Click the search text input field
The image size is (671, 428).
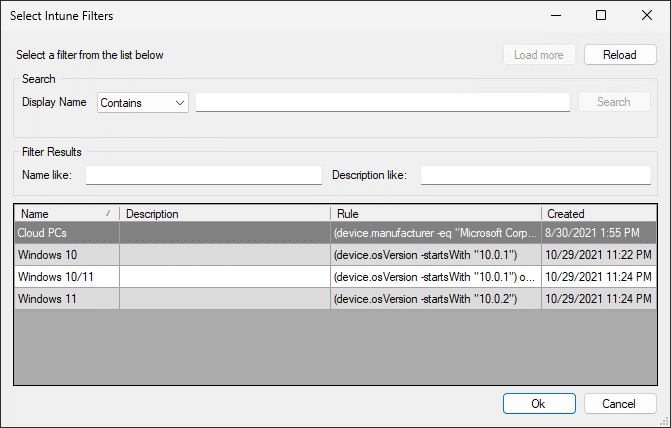tap(383, 102)
